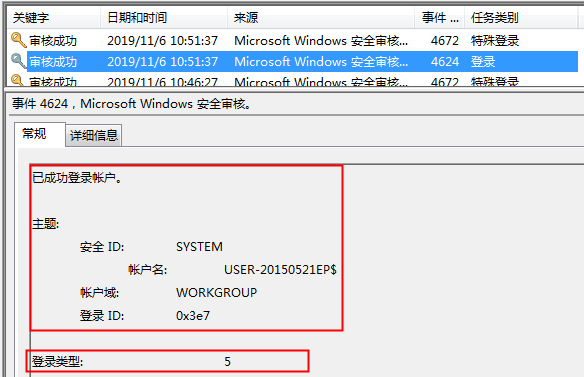Click the WORKGROUP value
This screenshot has width=584, height=377.
[216, 292]
